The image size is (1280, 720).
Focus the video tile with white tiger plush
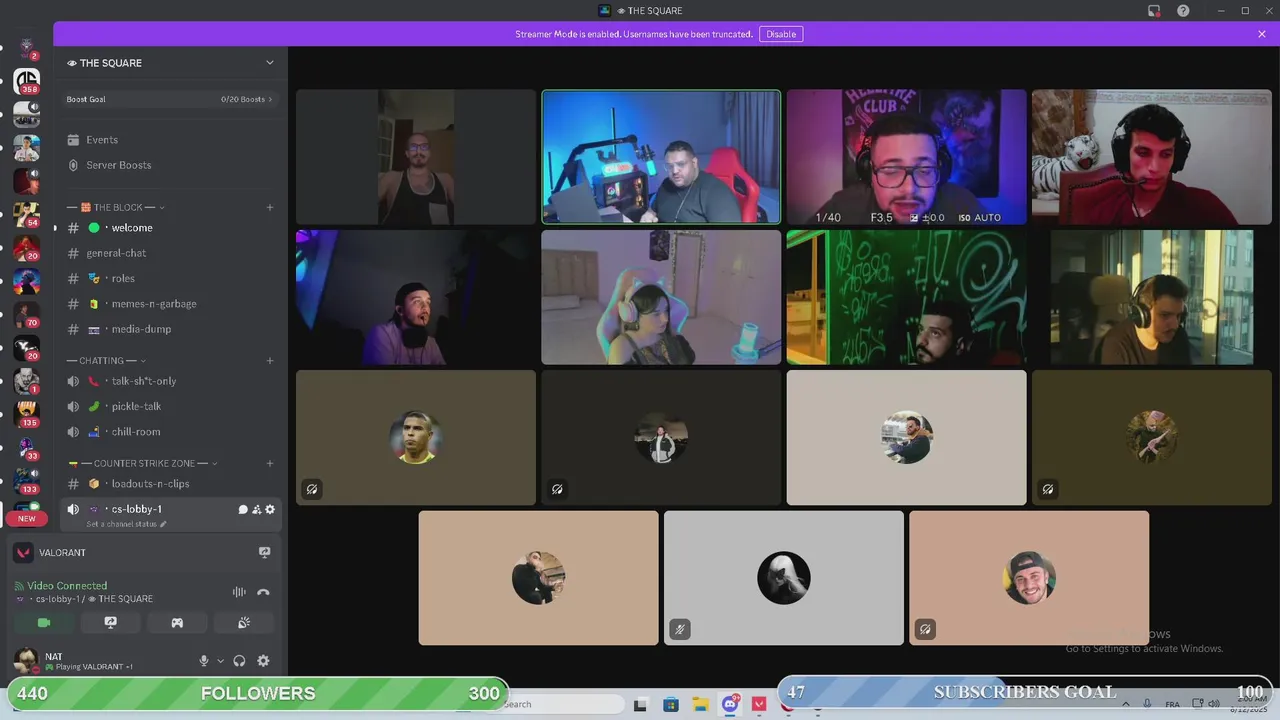point(1151,157)
